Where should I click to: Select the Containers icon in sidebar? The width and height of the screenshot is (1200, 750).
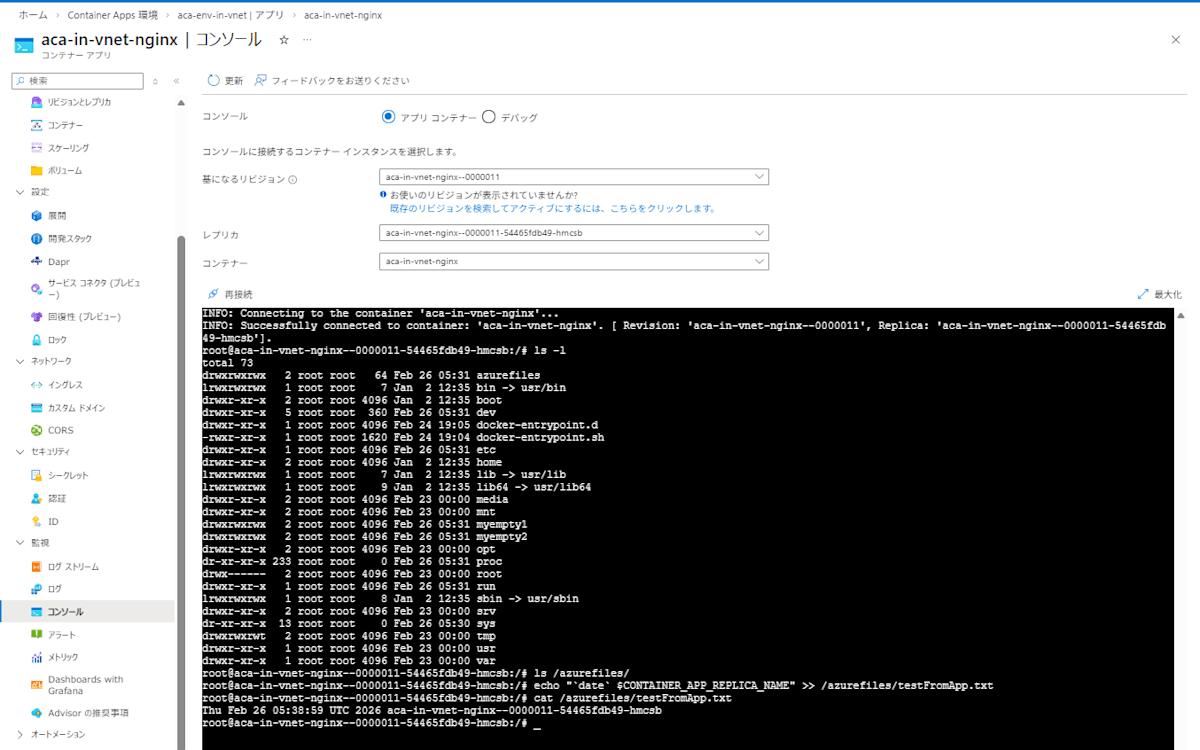[37, 125]
